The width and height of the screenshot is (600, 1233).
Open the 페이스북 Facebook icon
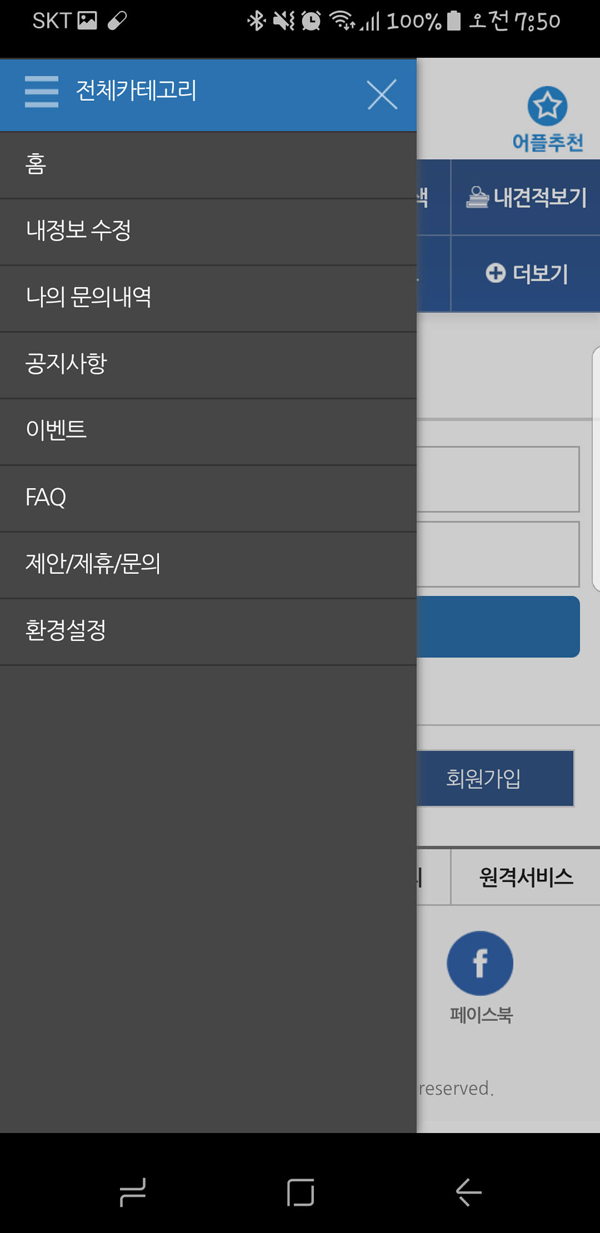480,964
